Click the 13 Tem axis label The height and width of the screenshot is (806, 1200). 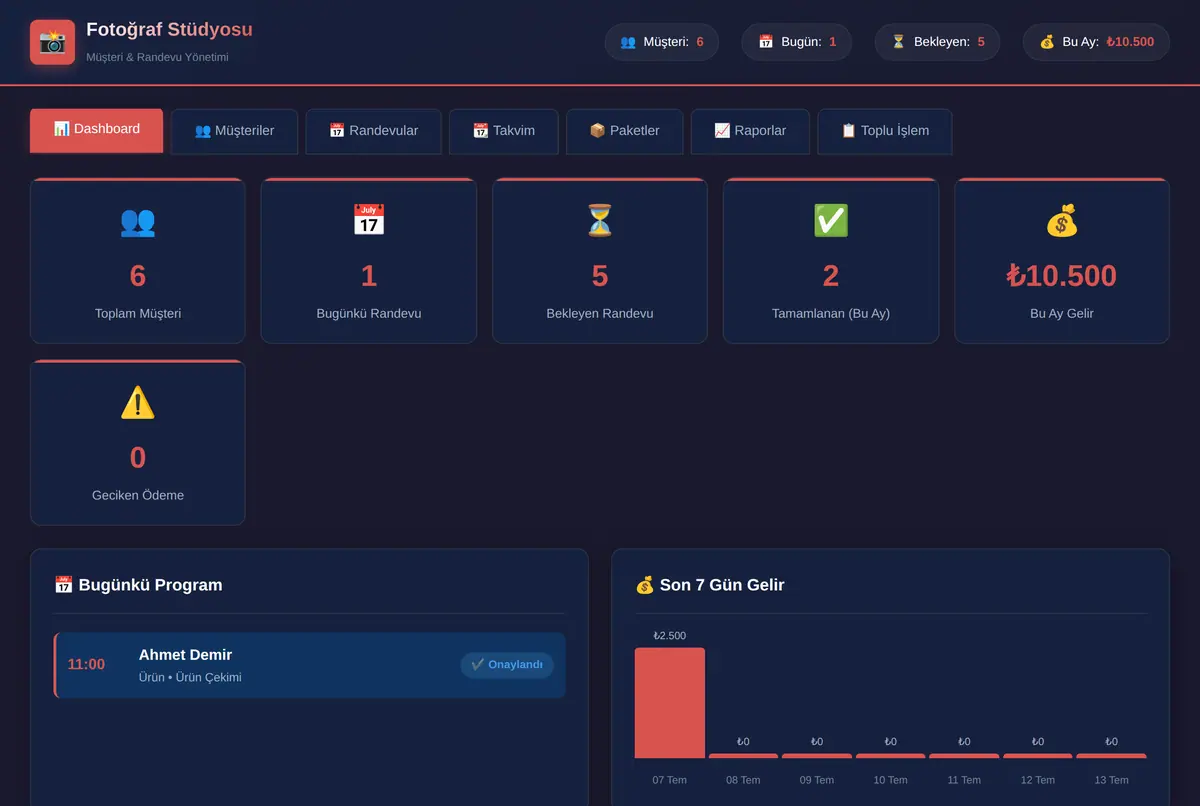tap(1111, 780)
